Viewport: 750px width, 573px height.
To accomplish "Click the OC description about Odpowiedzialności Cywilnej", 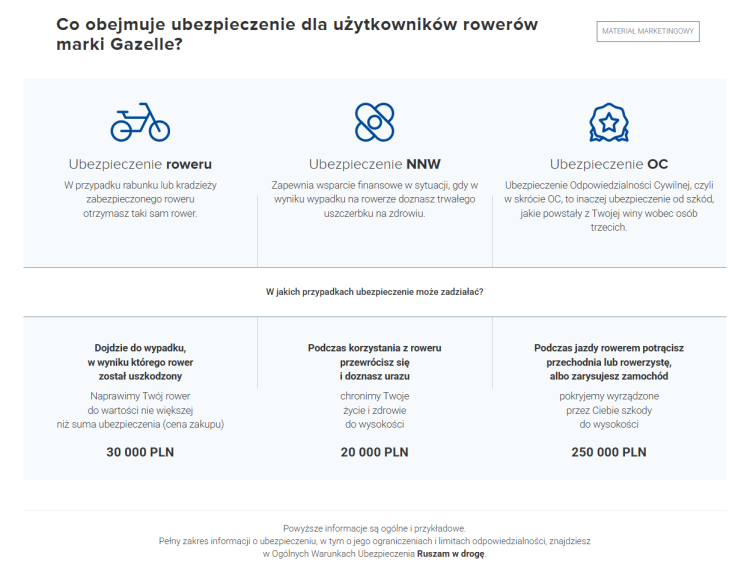I will click(x=609, y=206).
